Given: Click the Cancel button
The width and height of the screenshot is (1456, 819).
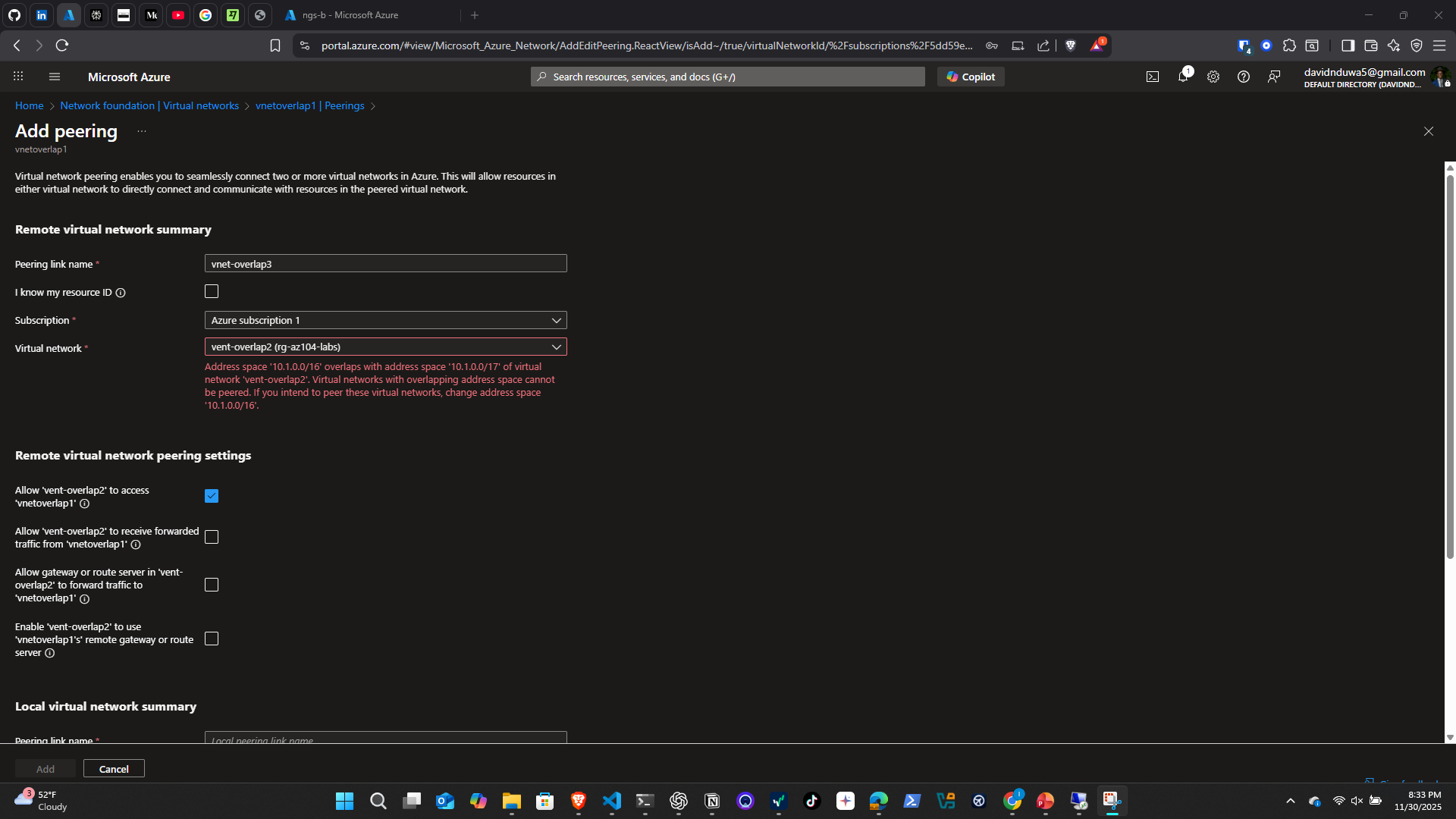Looking at the screenshot, I should 114,769.
